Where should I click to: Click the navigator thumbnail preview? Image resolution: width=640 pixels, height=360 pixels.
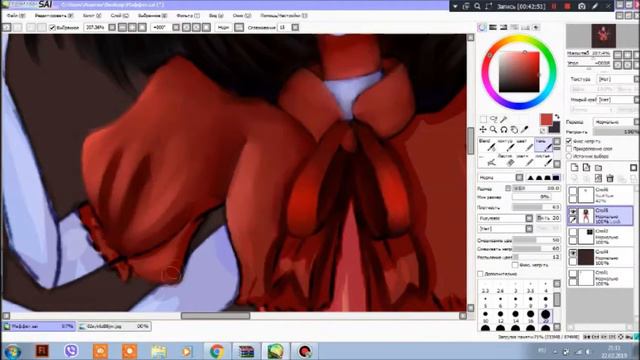pos(603,36)
